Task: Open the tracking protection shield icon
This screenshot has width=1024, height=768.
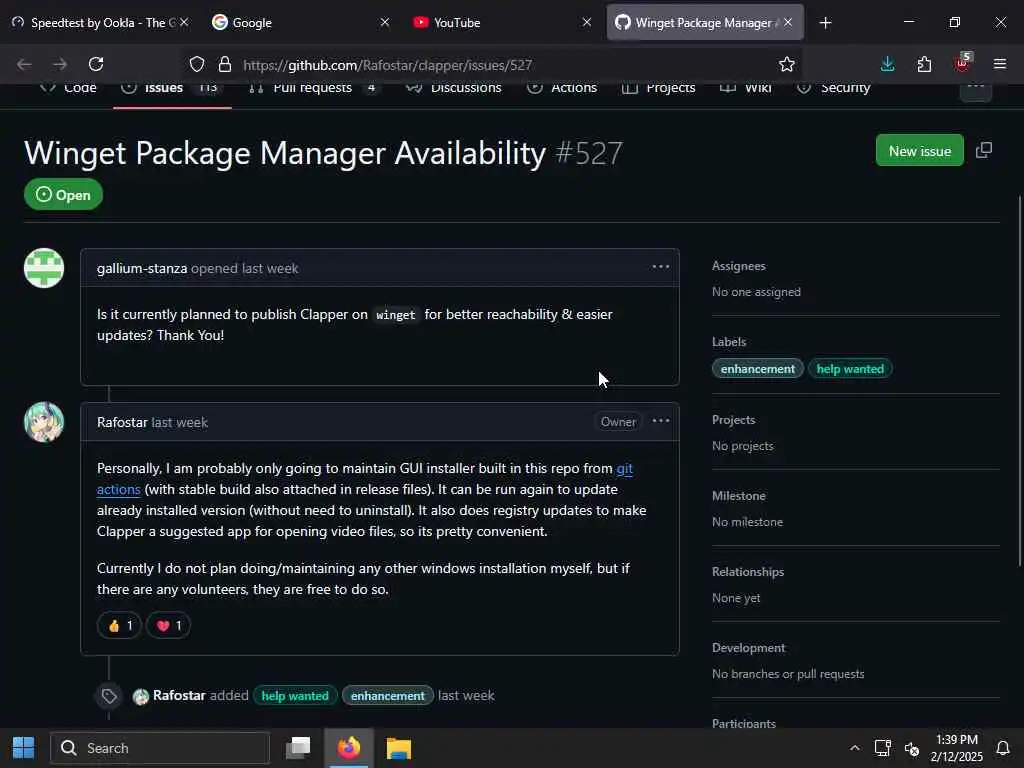Action: tap(197, 64)
